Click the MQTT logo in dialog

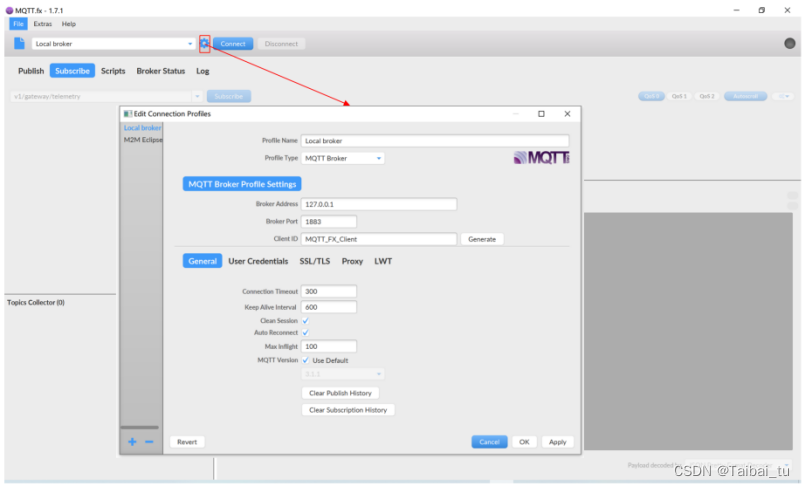coord(542,158)
